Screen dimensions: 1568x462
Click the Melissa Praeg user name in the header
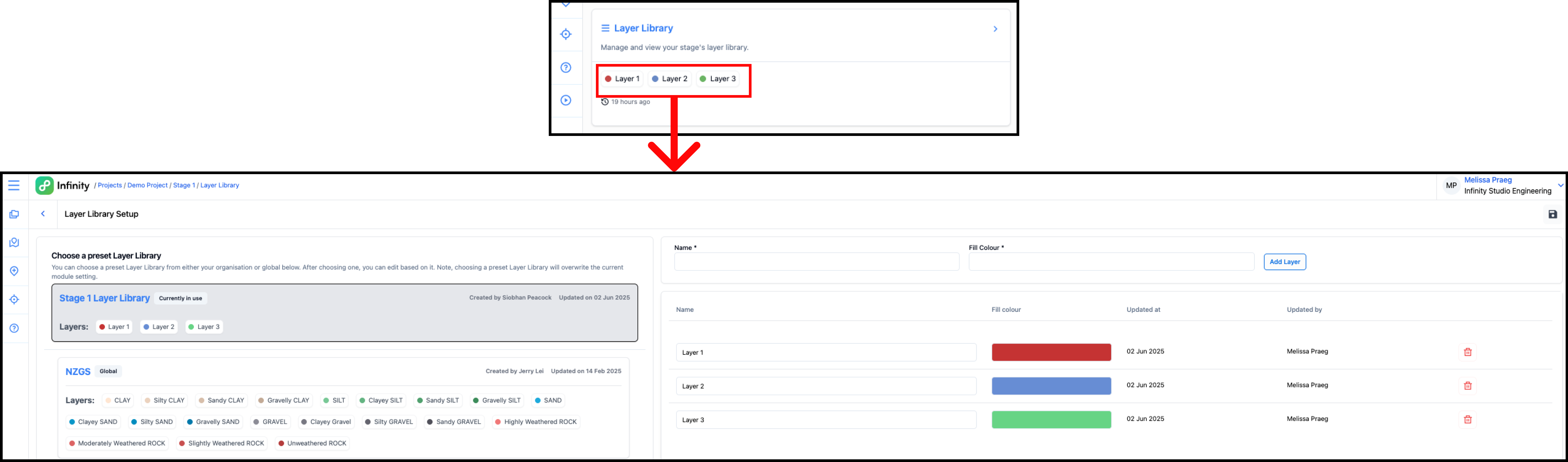(1488, 180)
